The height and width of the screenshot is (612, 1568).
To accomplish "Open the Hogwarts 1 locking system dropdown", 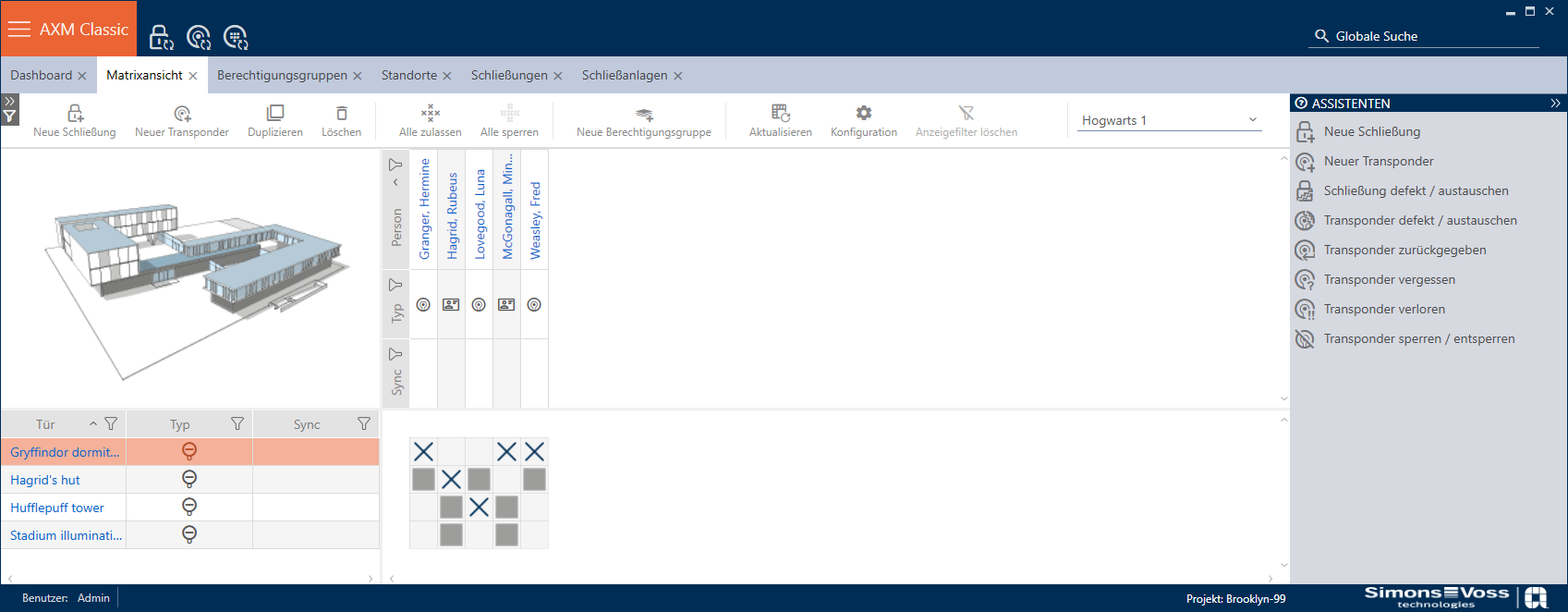I will coord(1169,120).
